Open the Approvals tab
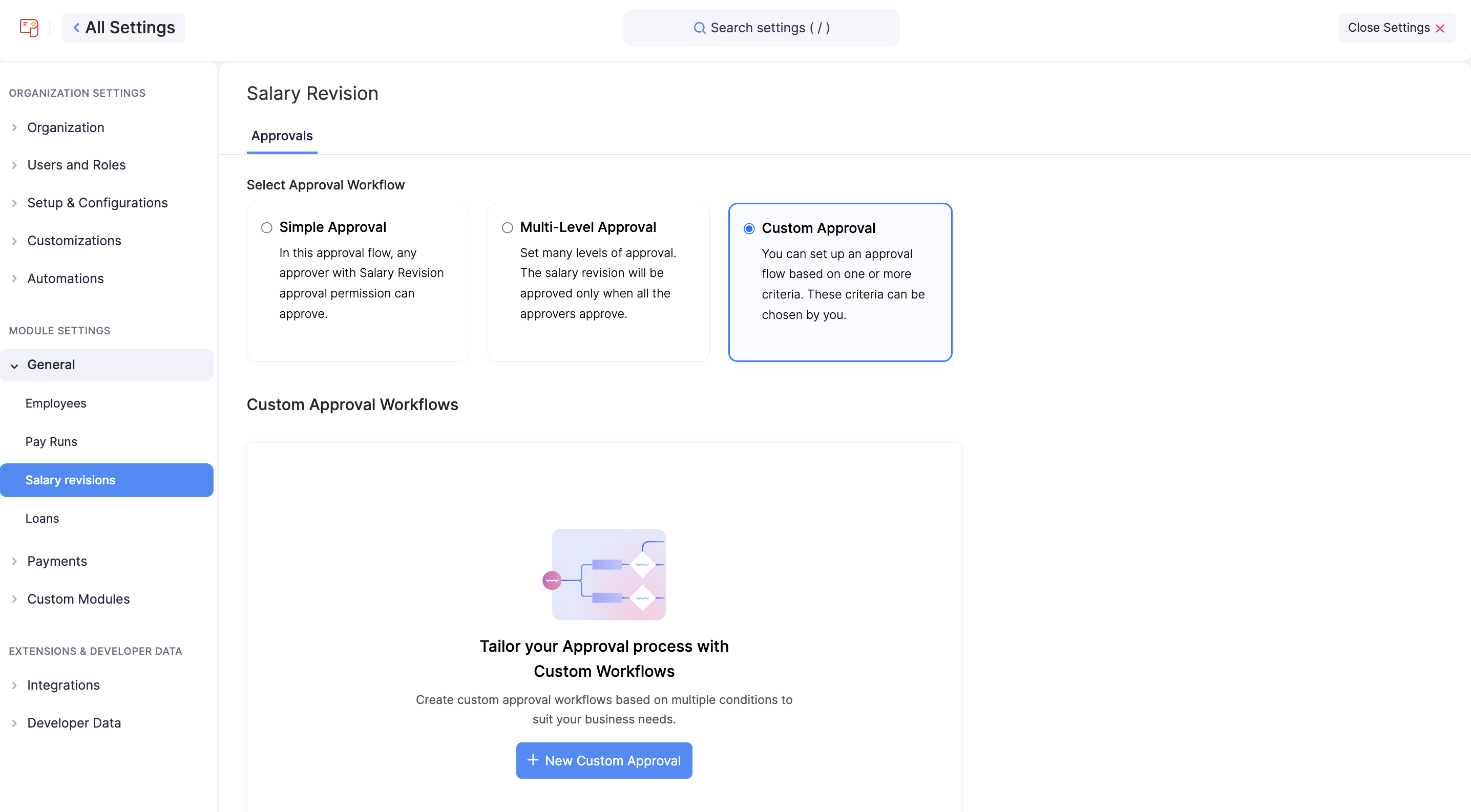 click(x=282, y=136)
